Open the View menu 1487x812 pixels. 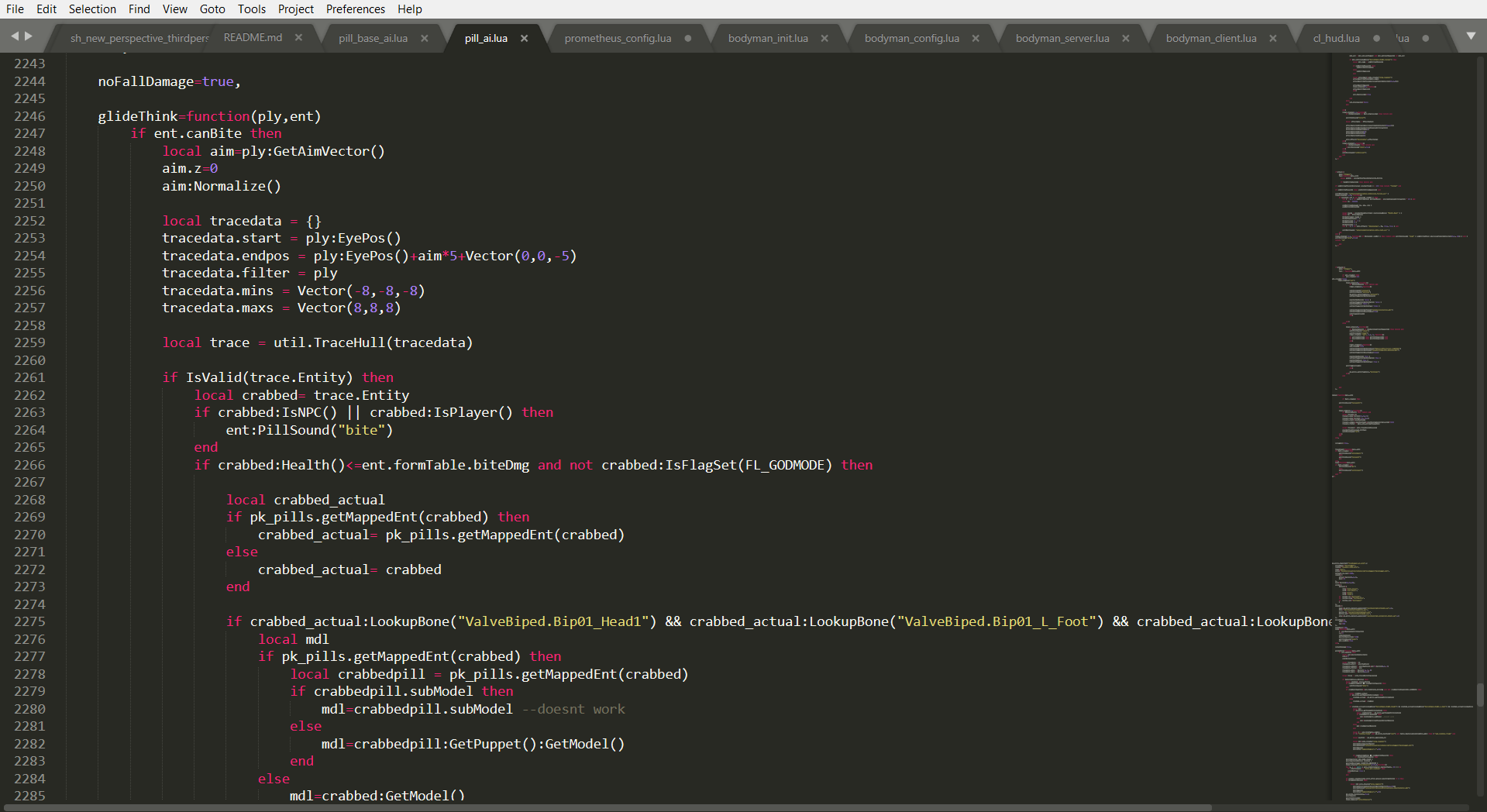tap(174, 9)
